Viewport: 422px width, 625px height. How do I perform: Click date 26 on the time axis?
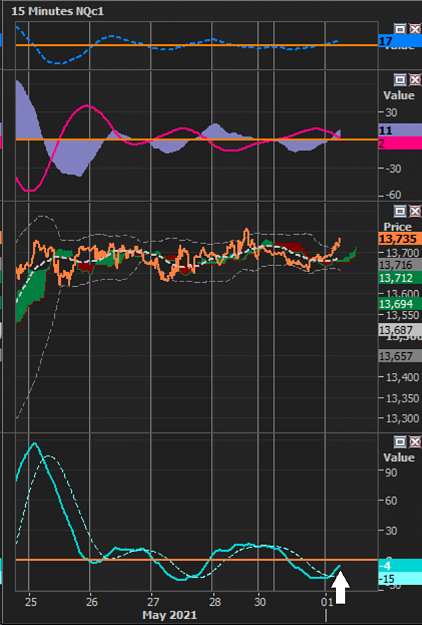(92, 602)
